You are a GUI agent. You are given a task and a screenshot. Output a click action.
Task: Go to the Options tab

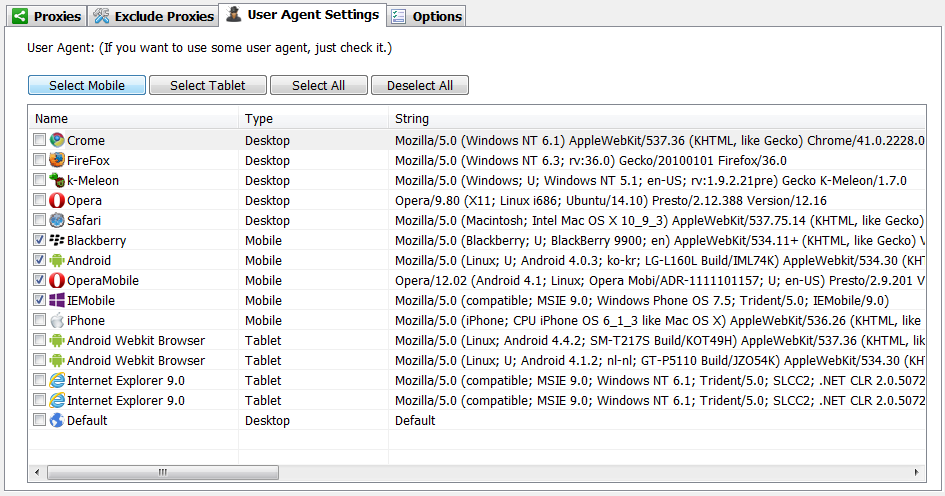(427, 16)
